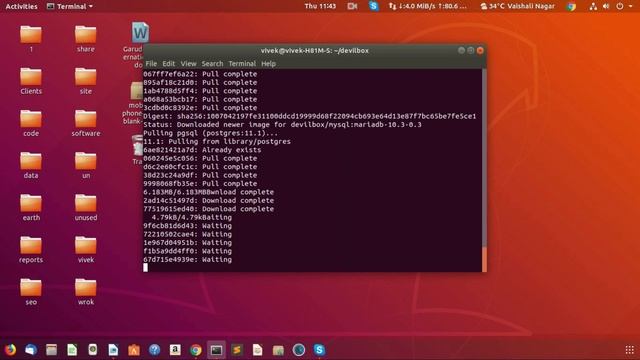Open Ubuntu Software orange bag icon
This screenshot has height=360, width=640.
click(x=134, y=350)
